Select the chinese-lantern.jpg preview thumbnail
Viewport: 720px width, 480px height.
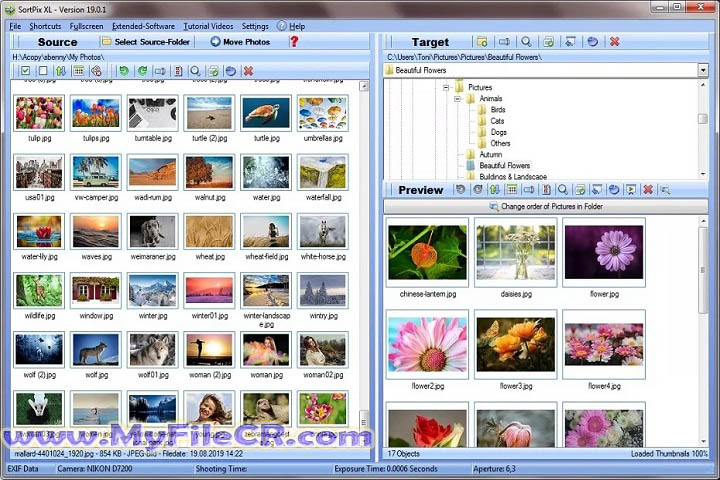point(427,252)
